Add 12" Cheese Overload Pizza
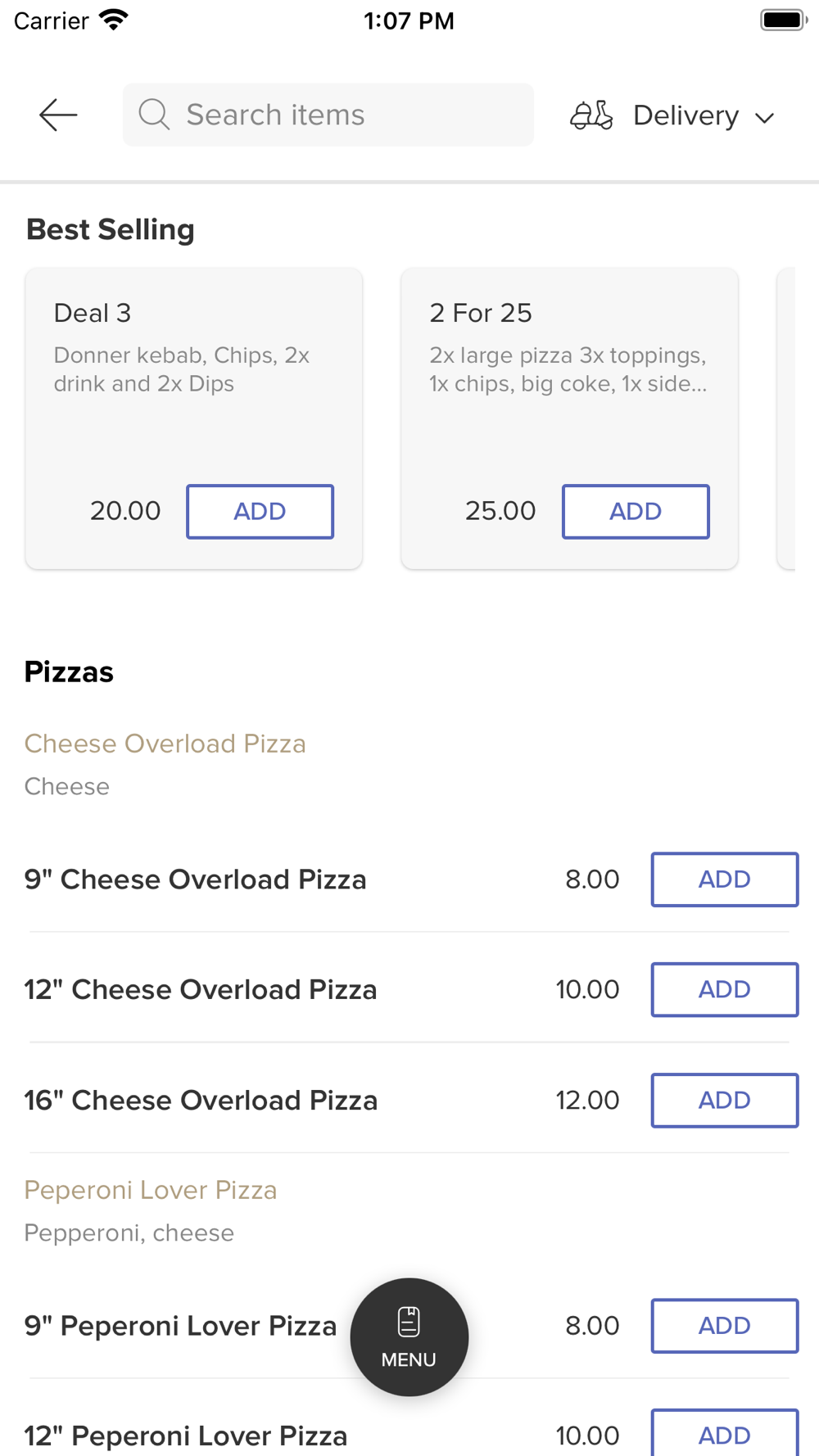 pos(724,989)
